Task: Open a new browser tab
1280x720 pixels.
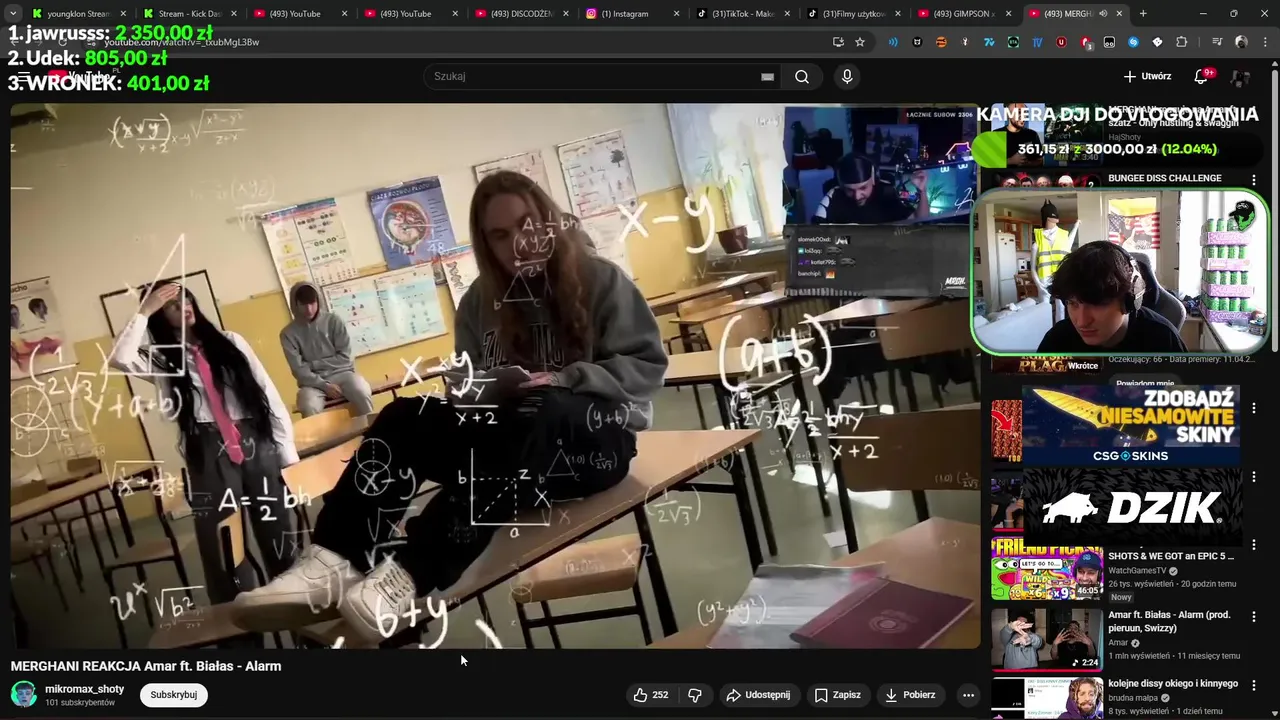Action: 1143,14
